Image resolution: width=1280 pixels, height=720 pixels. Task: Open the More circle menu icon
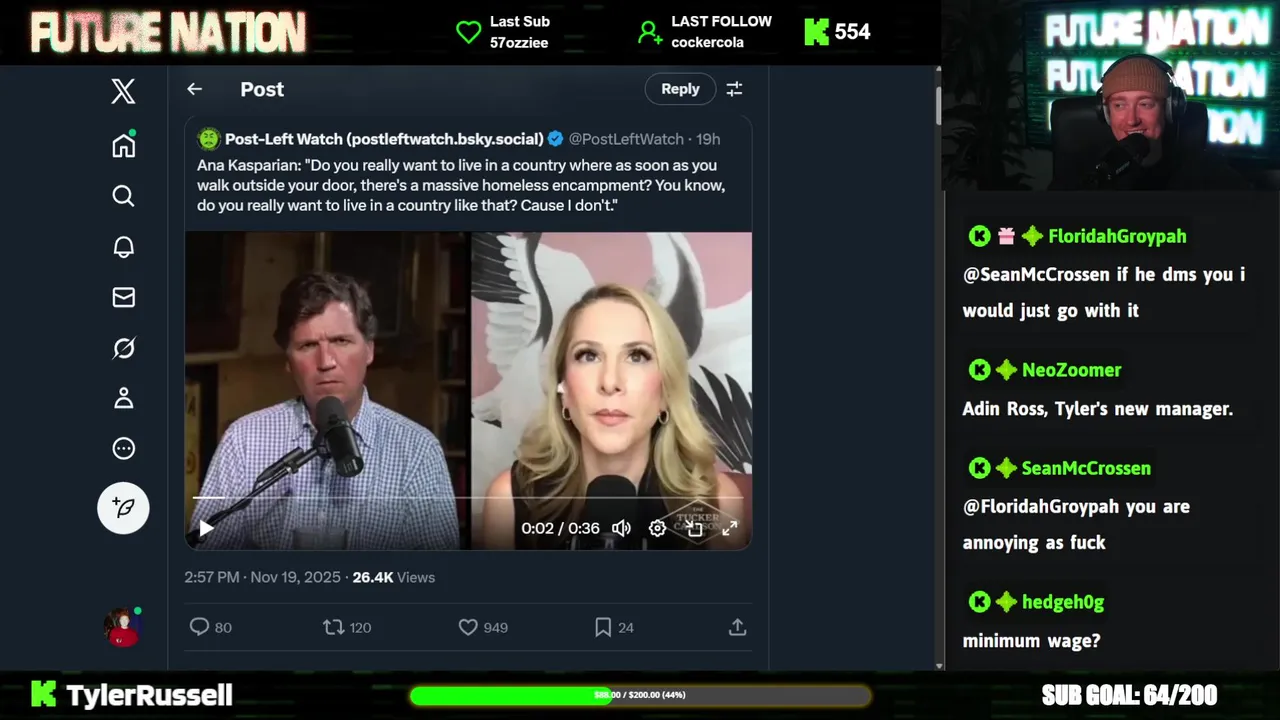tap(123, 448)
